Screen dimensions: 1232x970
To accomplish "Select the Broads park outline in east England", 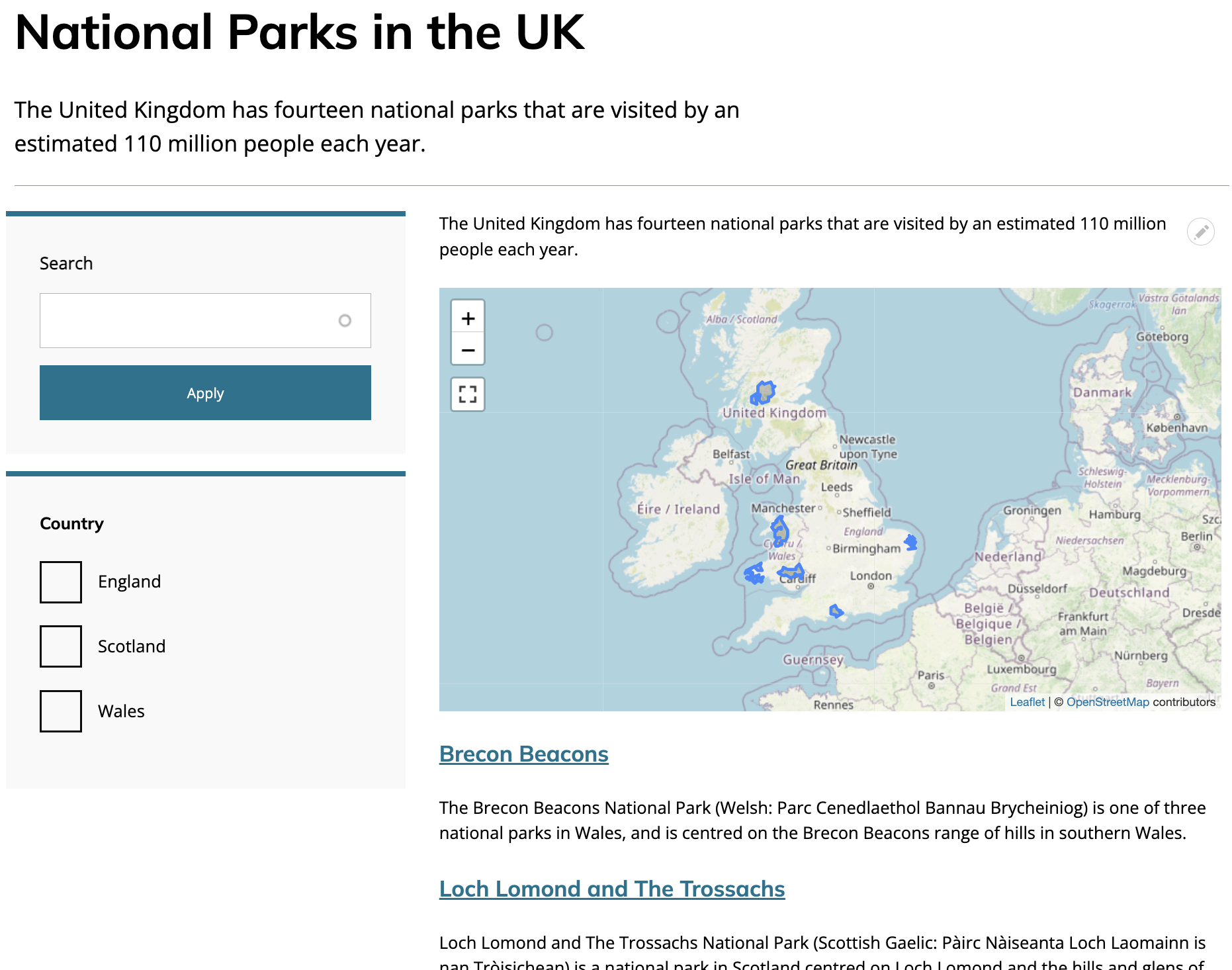I will [911, 543].
